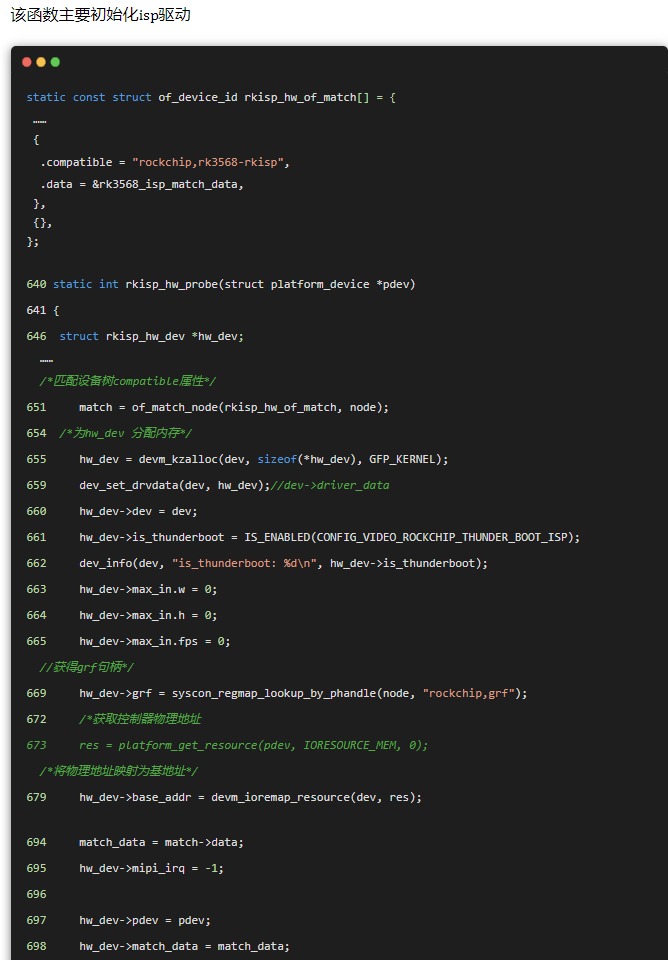Click the green dot on code block
Screen dimensions: 668x960
click(55, 62)
